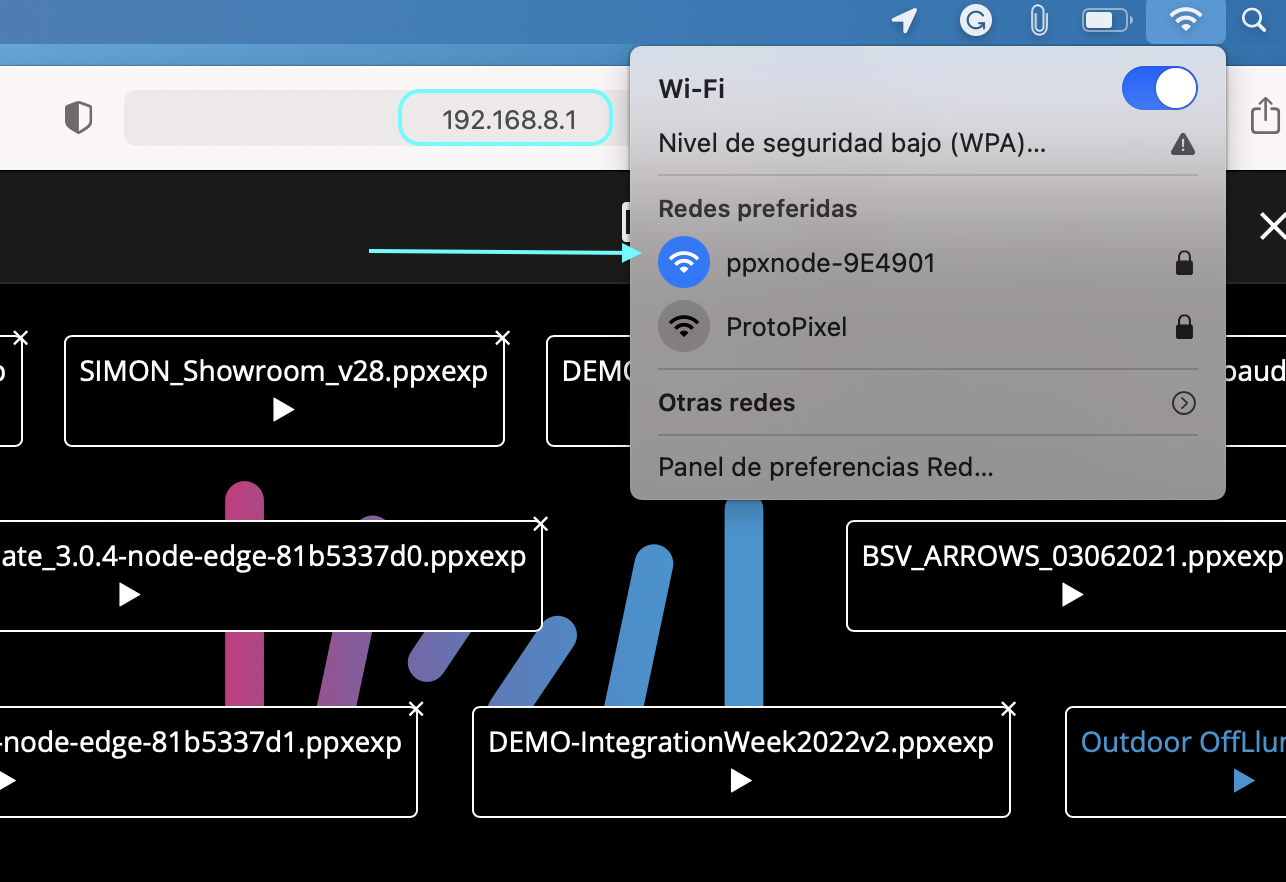
Task: Open Panel de preferencias Red
Action: [x=825, y=467]
